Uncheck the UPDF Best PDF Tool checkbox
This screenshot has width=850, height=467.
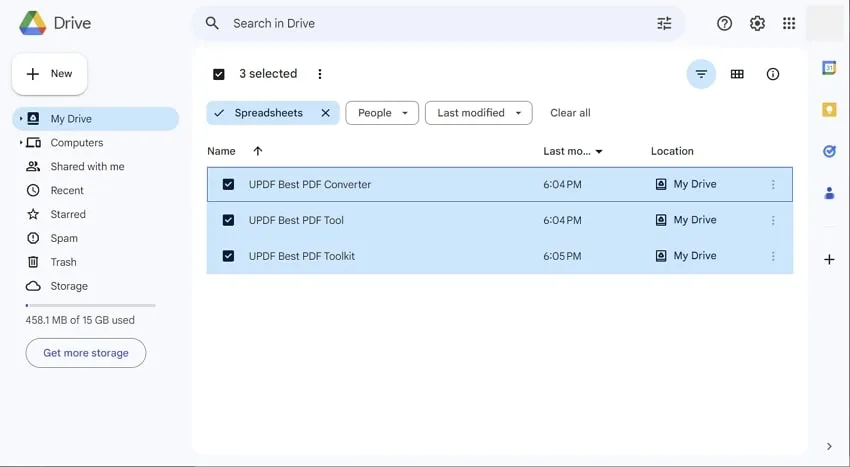(228, 220)
